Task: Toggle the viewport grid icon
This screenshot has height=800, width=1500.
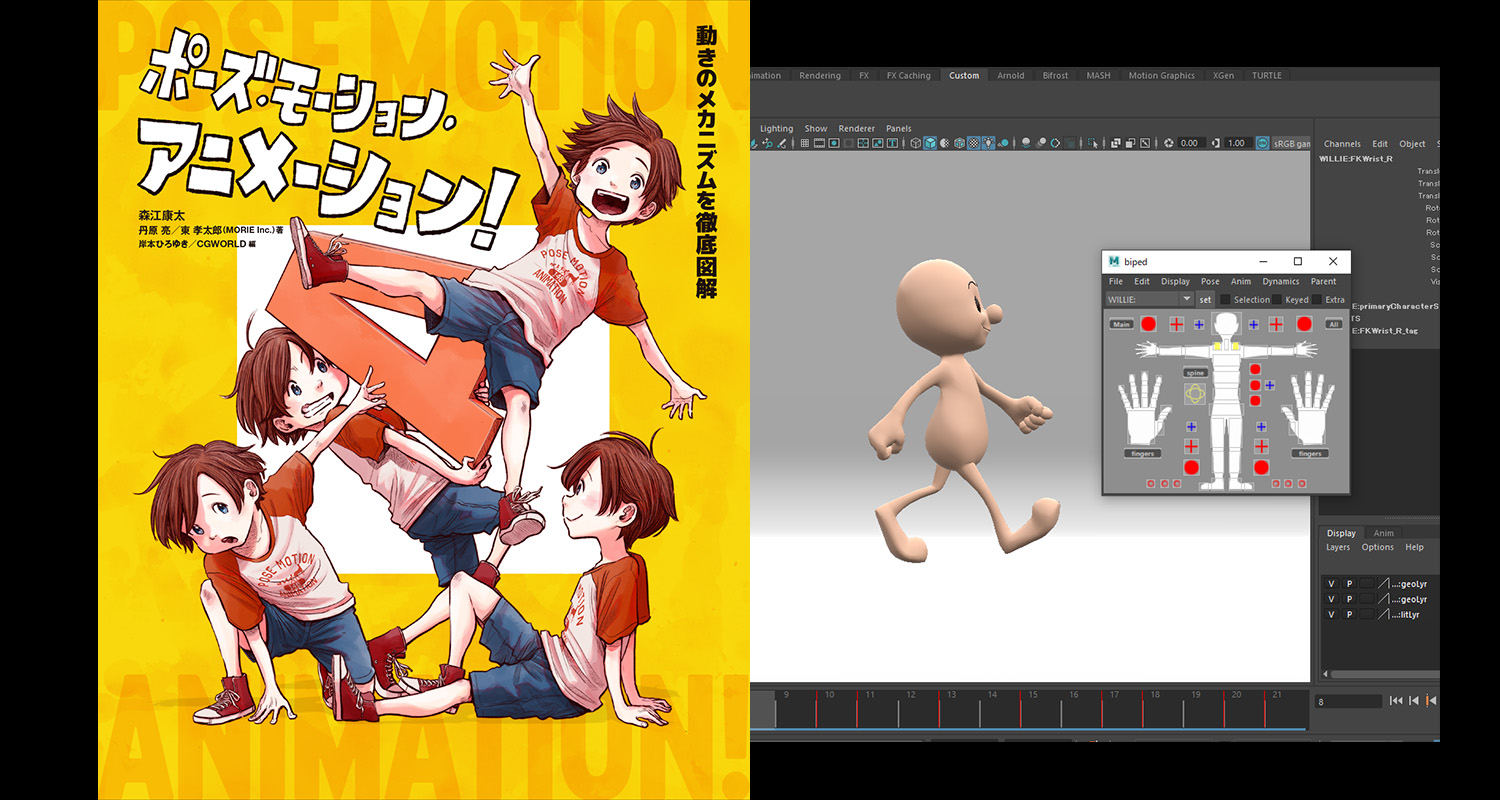Action: click(x=805, y=143)
